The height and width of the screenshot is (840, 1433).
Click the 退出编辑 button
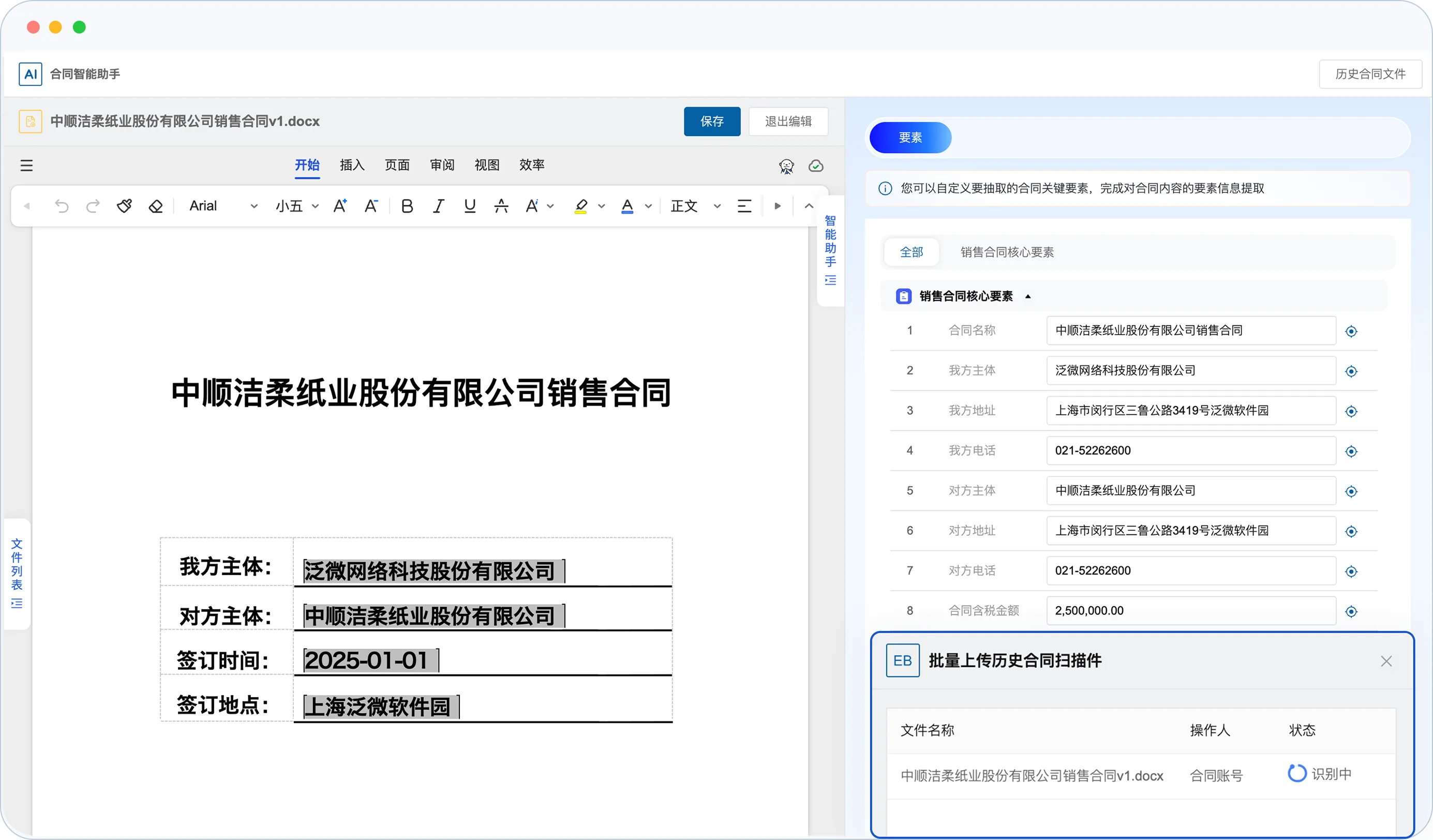pos(788,121)
